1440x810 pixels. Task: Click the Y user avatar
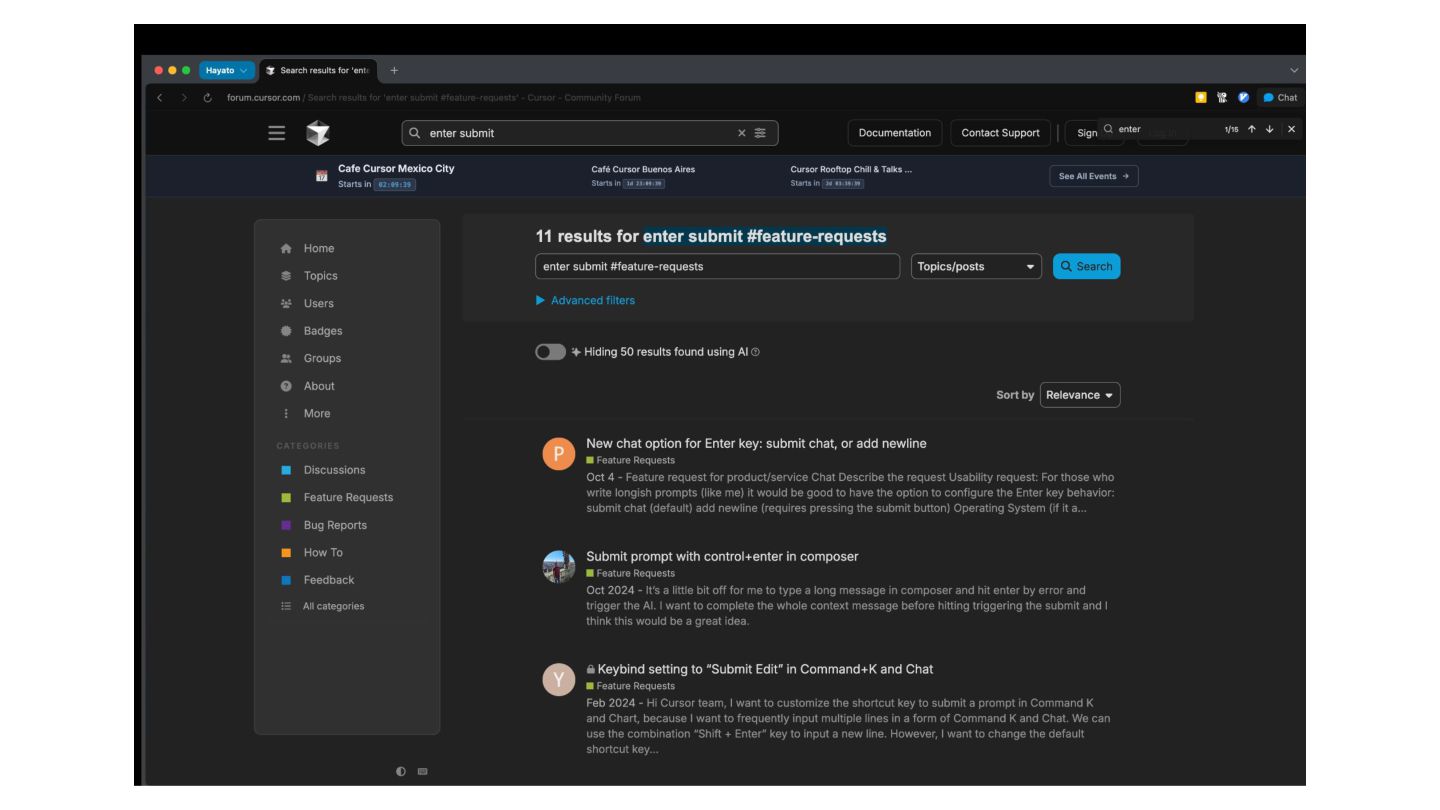click(x=559, y=680)
